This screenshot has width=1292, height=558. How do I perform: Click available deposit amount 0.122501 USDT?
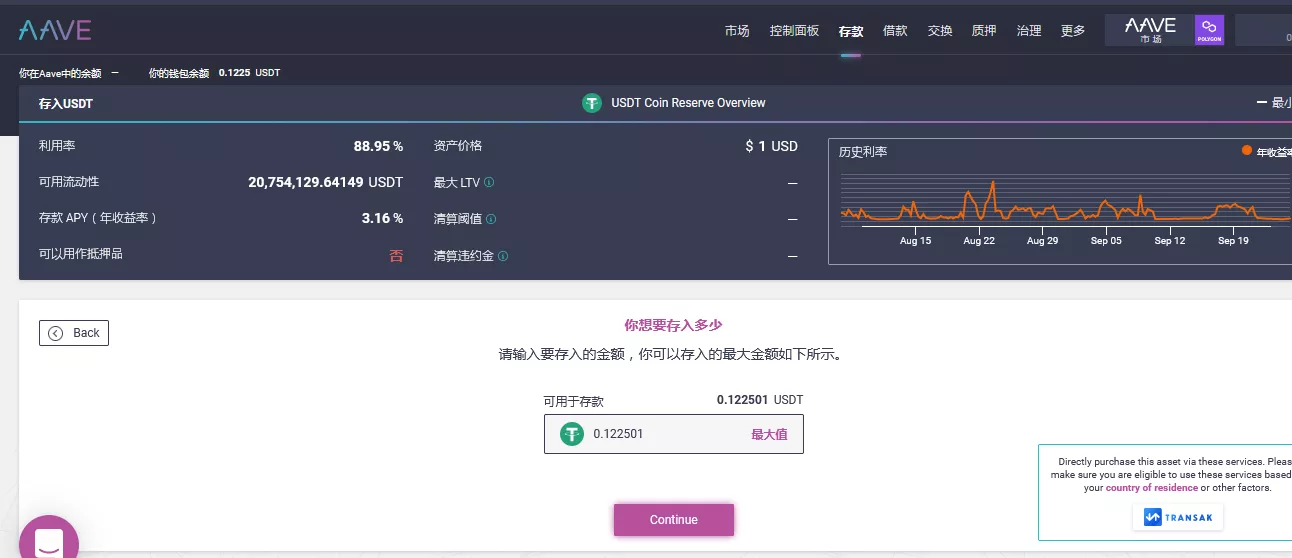(760, 400)
